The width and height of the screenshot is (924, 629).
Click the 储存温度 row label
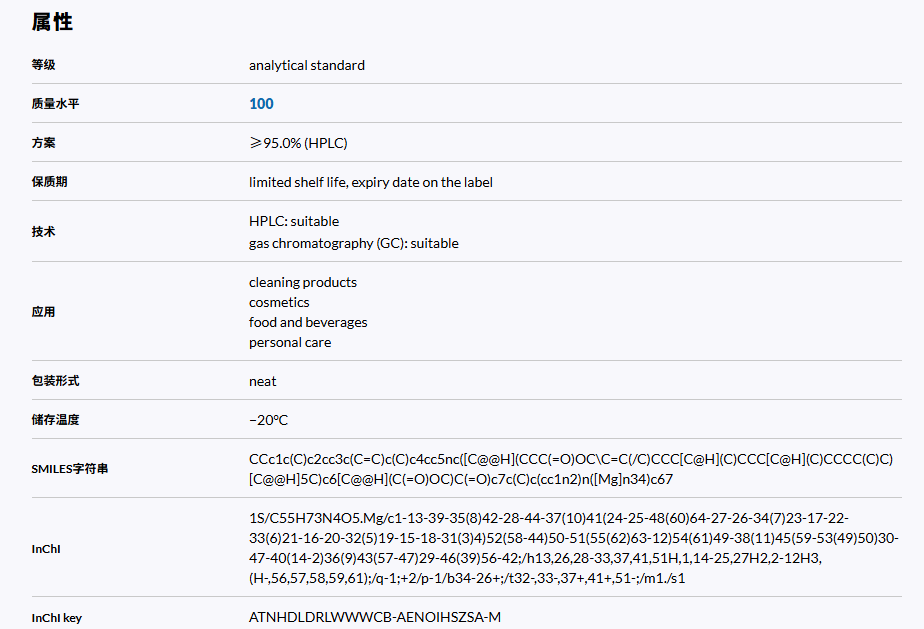(55, 420)
